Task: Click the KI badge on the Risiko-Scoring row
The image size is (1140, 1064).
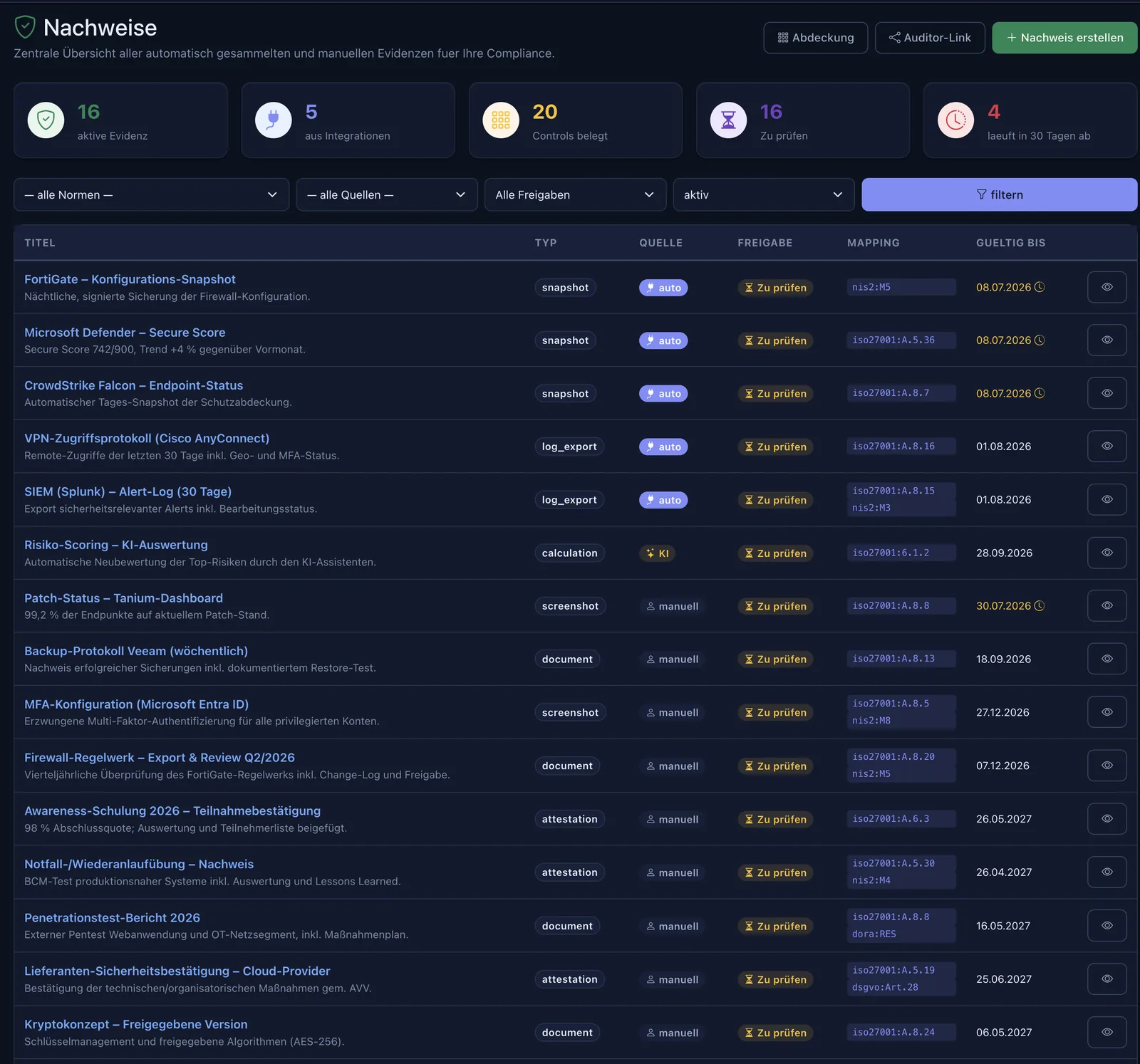Action: [x=658, y=553]
